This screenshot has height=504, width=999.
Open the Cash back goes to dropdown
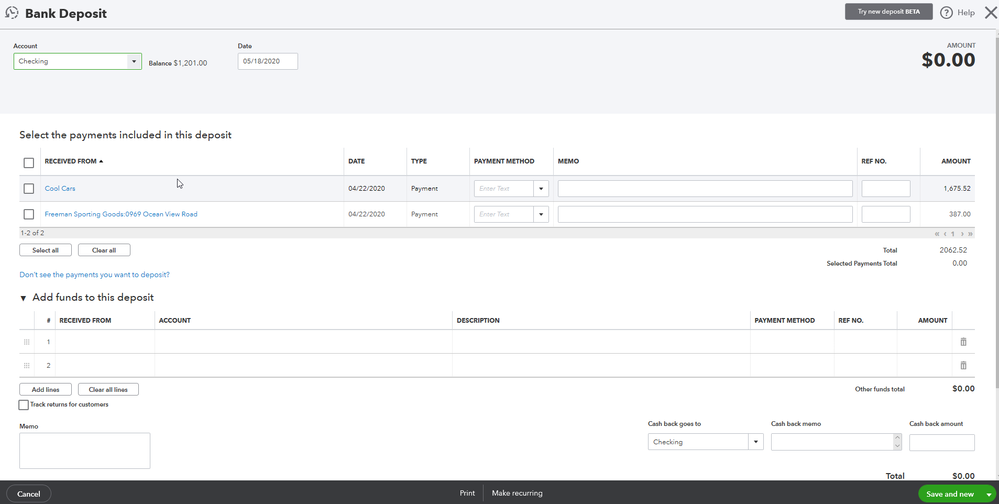tap(756, 442)
